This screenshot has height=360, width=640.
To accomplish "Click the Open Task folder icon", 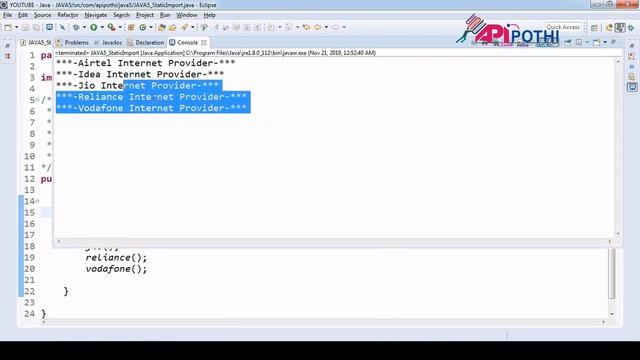I will pyautogui.click(x=172, y=27).
